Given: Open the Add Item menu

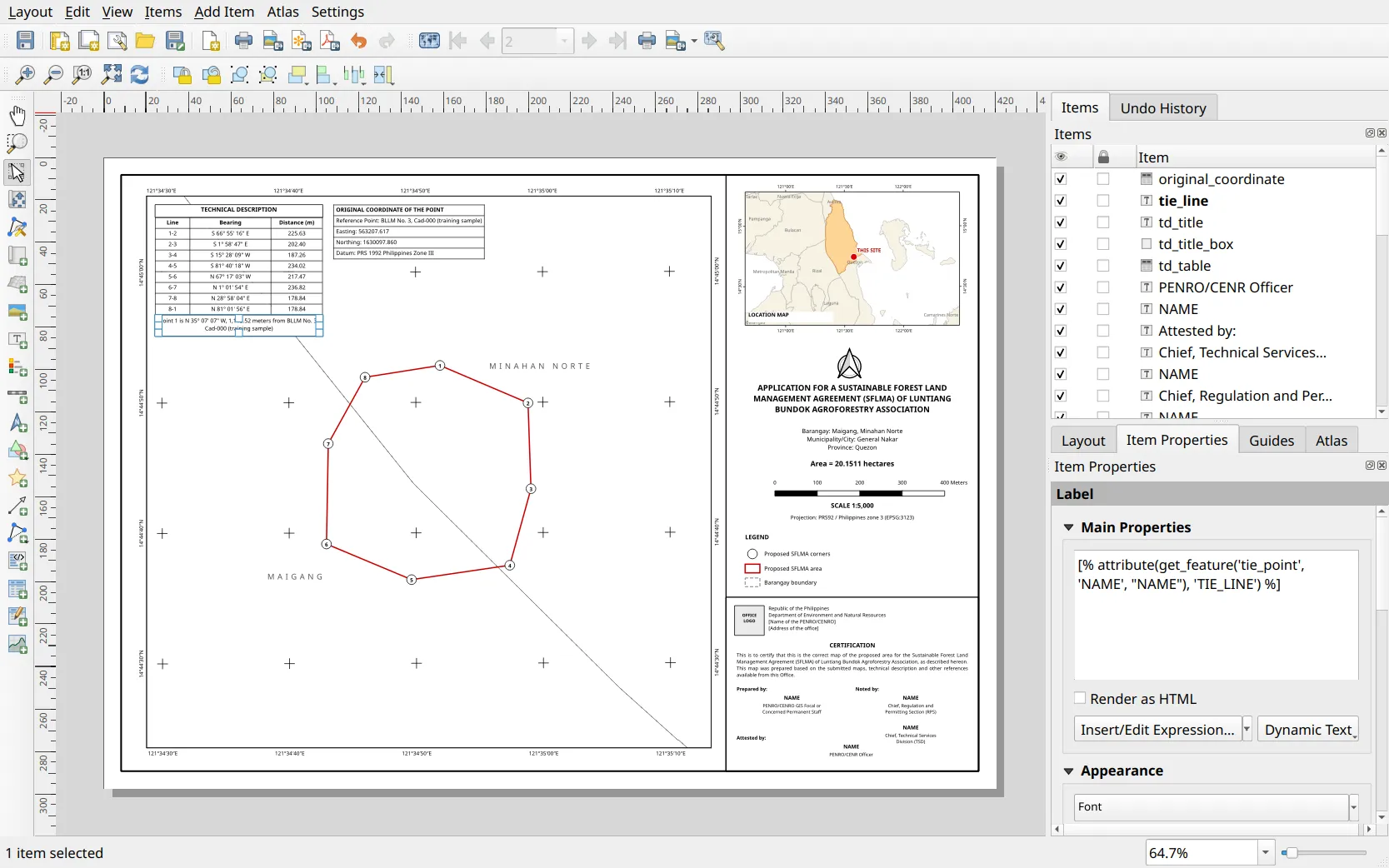Looking at the screenshot, I should (x=224, y=12).
